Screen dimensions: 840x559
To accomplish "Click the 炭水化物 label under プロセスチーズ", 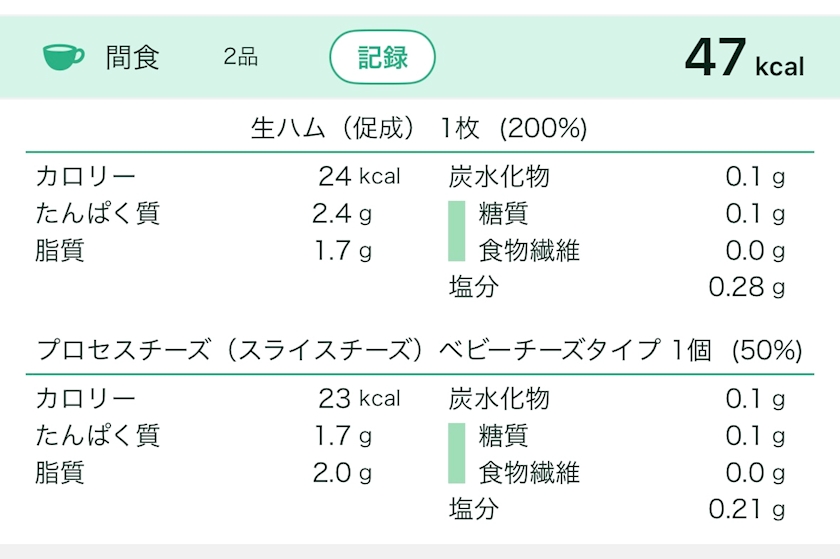I will pyautogui.click(x=500, y=399).
